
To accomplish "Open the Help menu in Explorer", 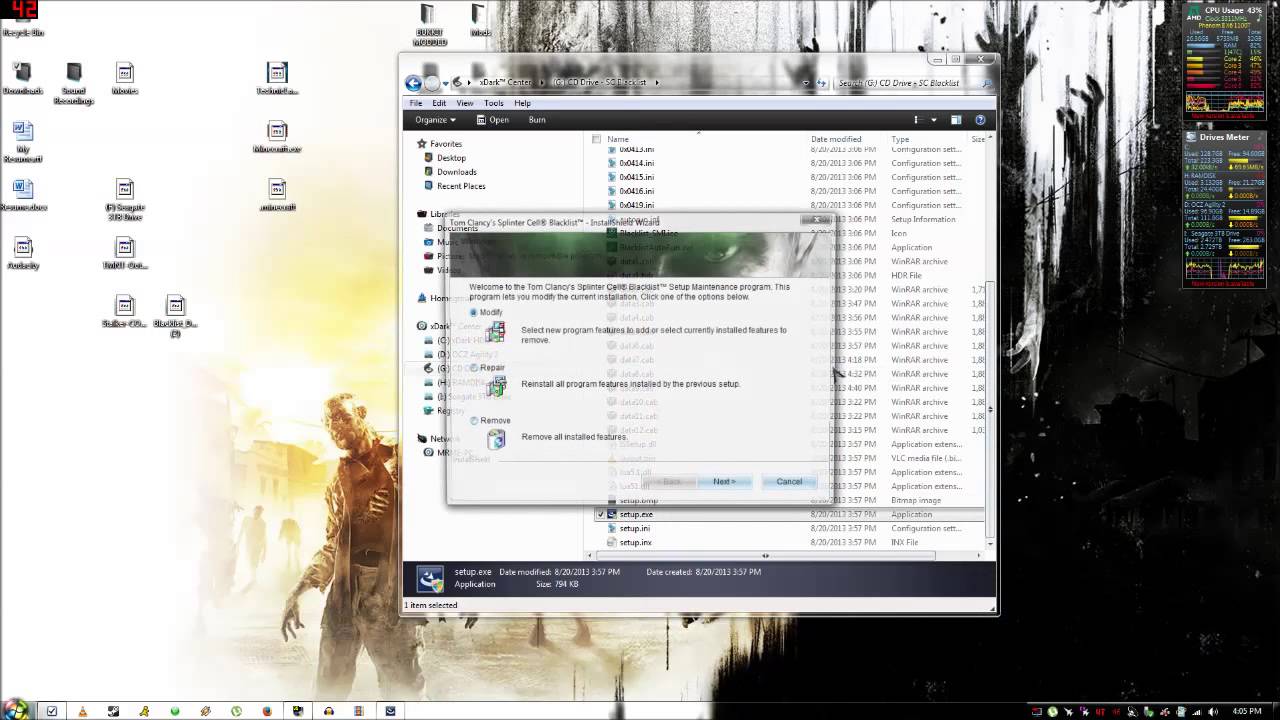I will click(522, 103).
